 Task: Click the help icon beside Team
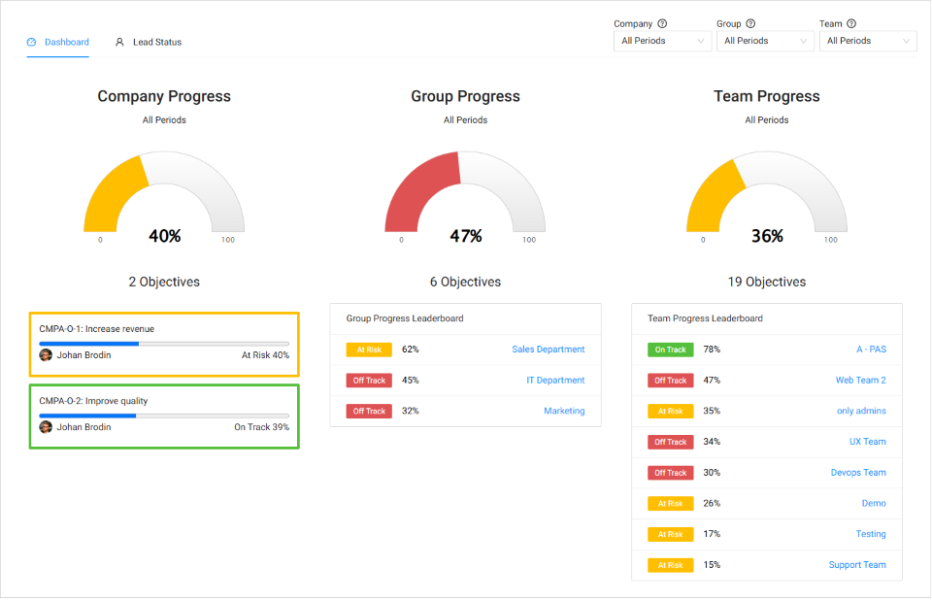click(851, 24)
